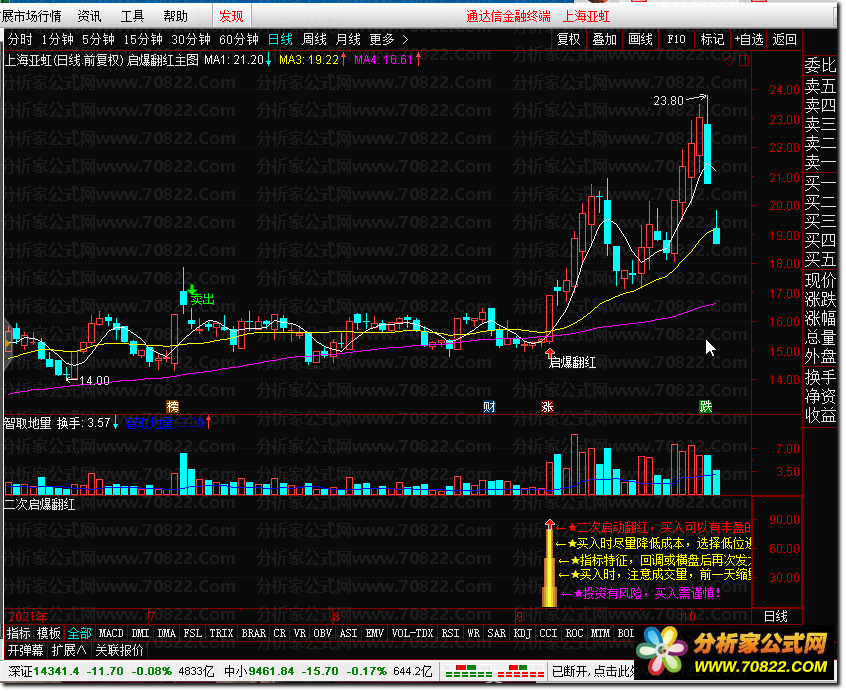Select the DMI indicator
Screen dimensions: 846x691
point(140,633)
